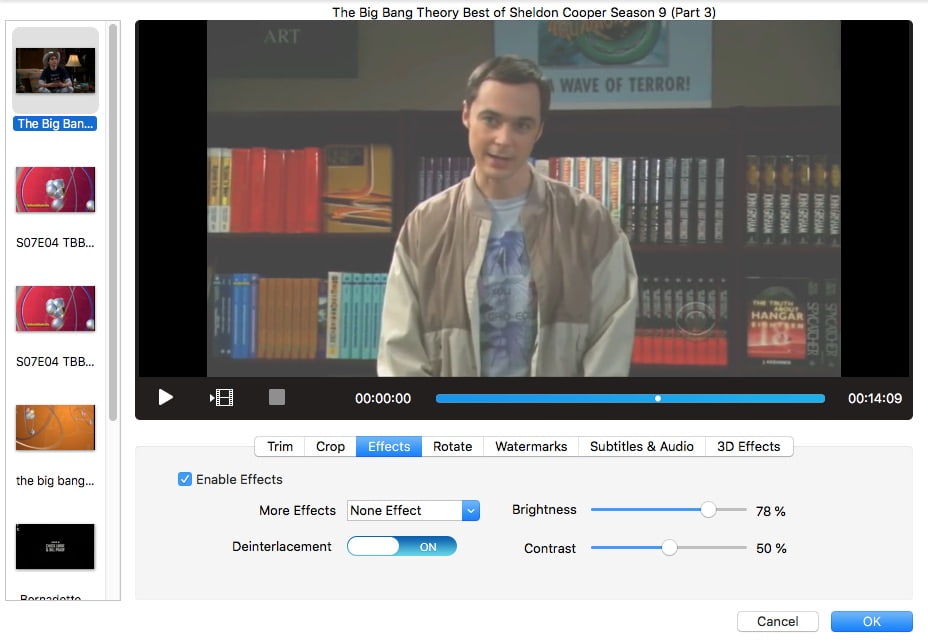Select the Effects tab
The image size is (928, 644).
(389, 446)
